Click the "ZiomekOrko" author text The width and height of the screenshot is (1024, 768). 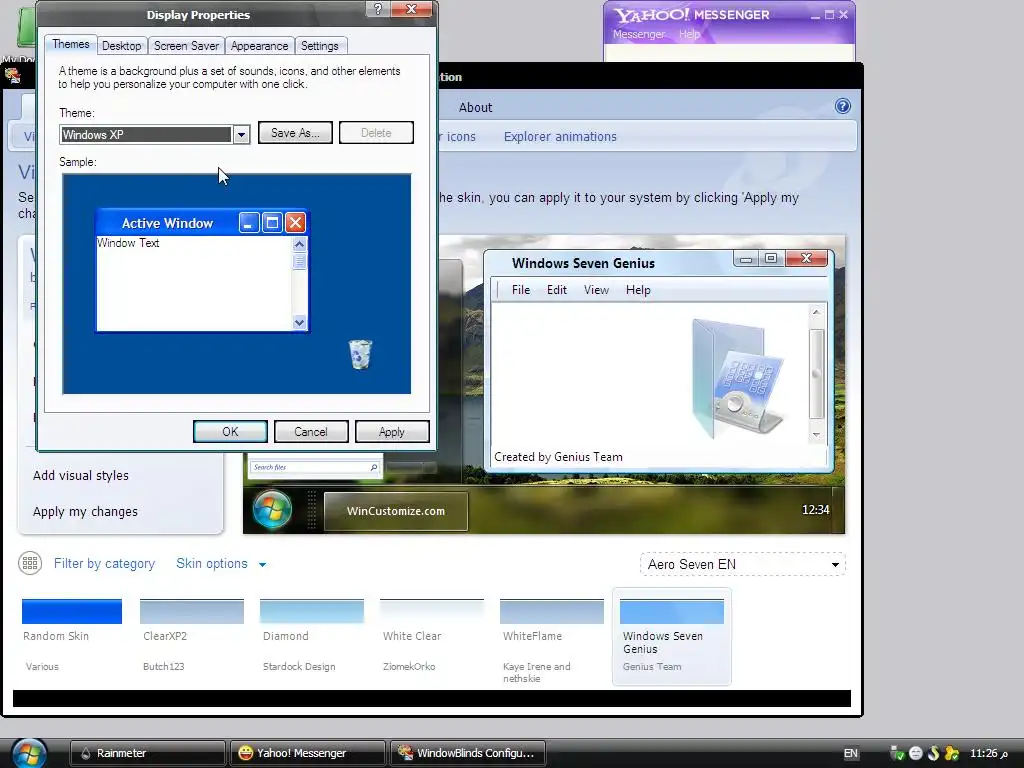(x=409, y=667)
